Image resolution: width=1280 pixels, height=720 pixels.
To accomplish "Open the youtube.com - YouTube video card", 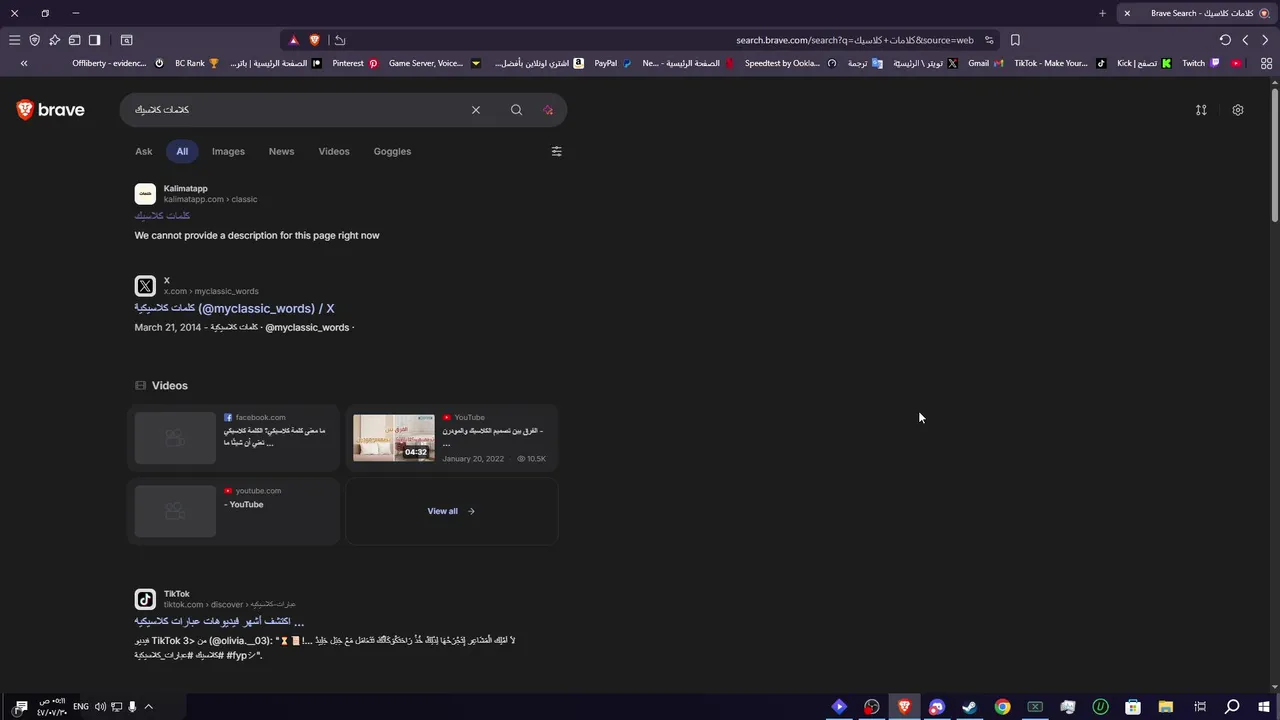I will (233, 511).
